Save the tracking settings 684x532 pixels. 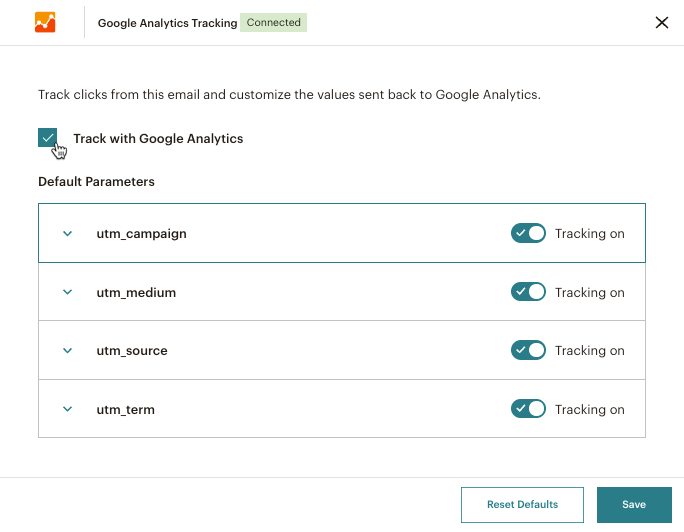[633, 505]
